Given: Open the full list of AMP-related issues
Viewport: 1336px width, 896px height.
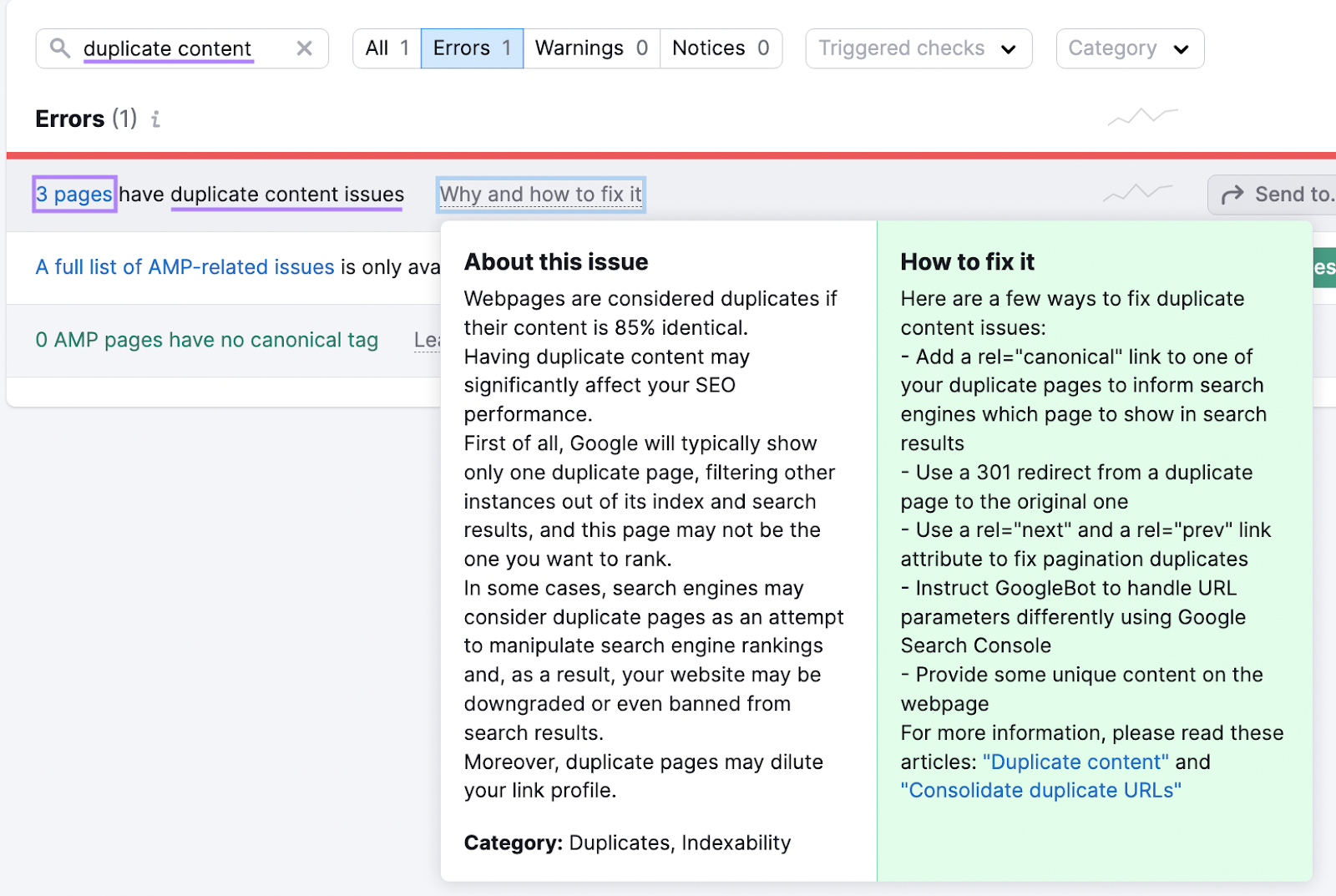Looking at the screenshot, I should [x=185, y=267].
